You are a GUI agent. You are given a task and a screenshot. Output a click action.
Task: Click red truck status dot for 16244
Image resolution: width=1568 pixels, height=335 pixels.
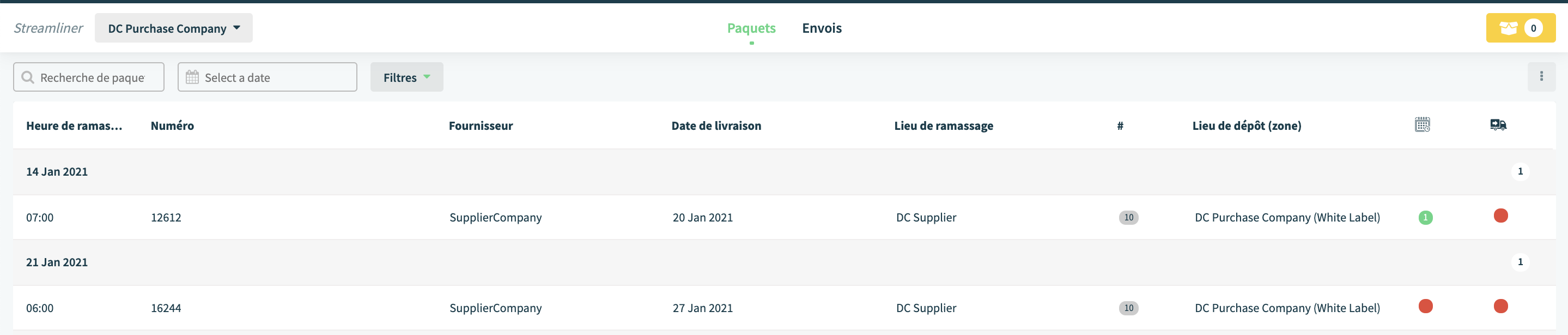point(1500,306)
